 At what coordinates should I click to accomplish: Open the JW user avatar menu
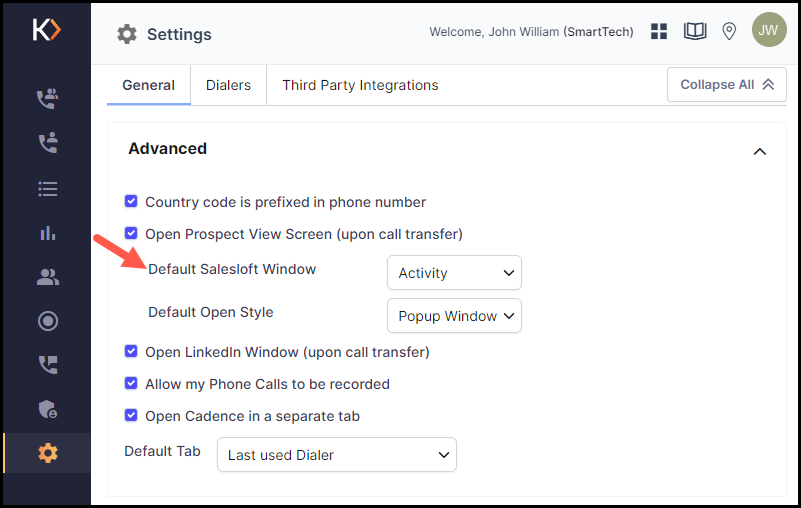(768, 30)
